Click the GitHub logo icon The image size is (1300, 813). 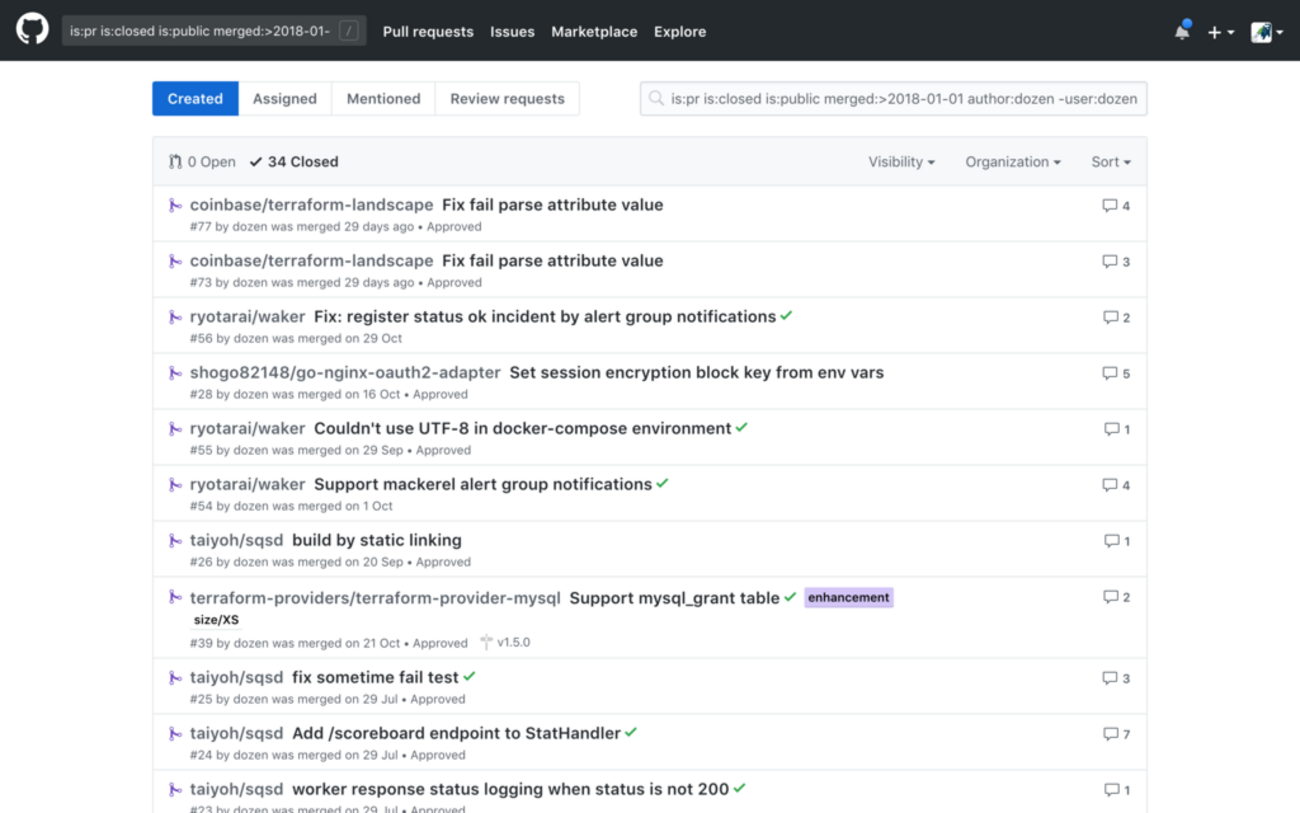click(32, 30)
